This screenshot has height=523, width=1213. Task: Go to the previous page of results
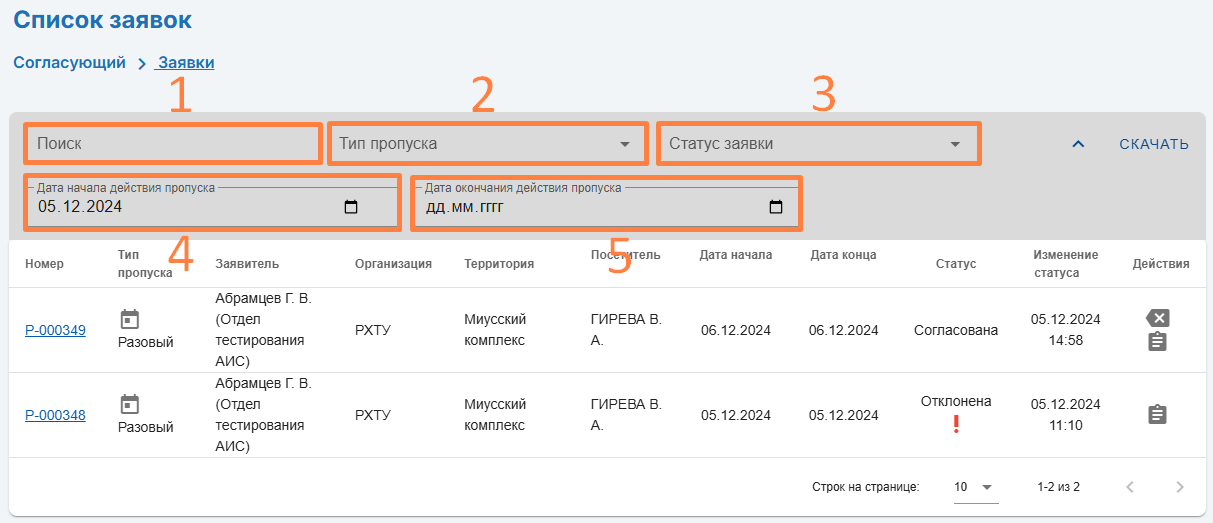click(x=1130, y=487)
